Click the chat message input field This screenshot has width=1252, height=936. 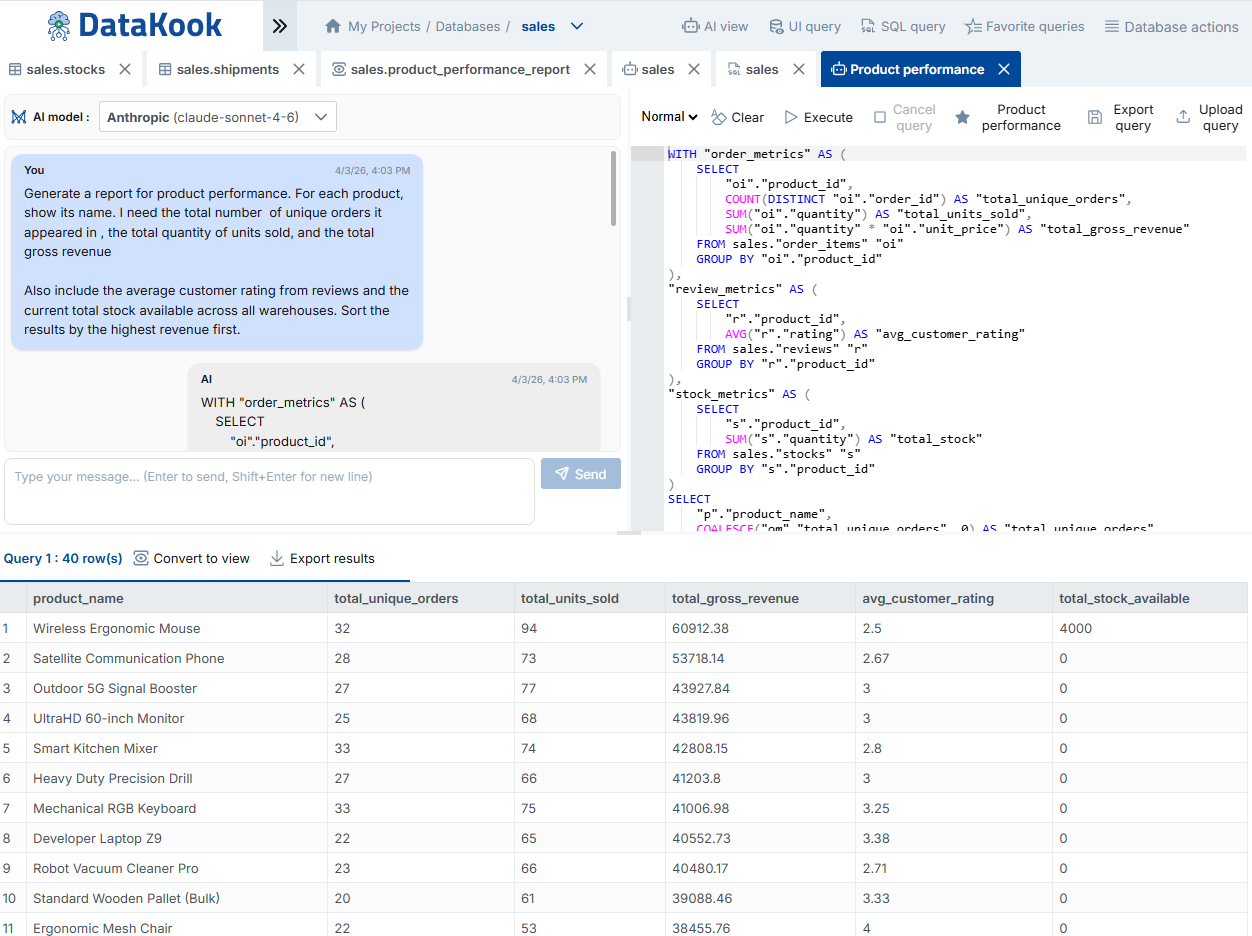269,490
